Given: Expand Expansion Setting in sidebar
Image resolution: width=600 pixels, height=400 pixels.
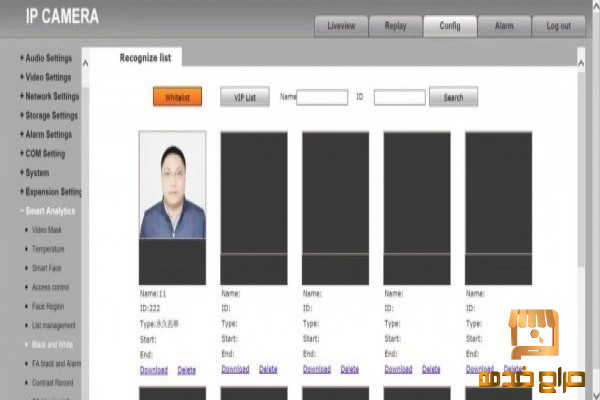Looking at the screenshot, I should coord(51,192).
